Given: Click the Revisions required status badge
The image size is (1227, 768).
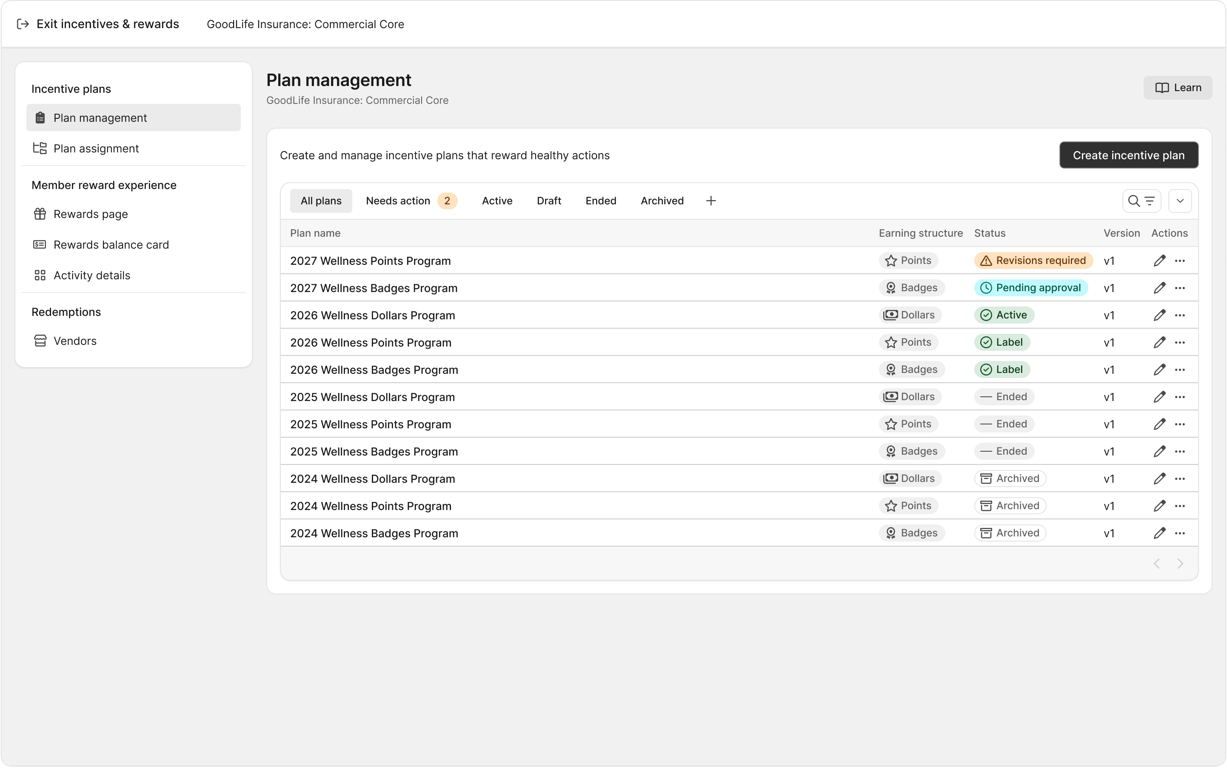Looking at the screenshot, I should (1033, 261).
